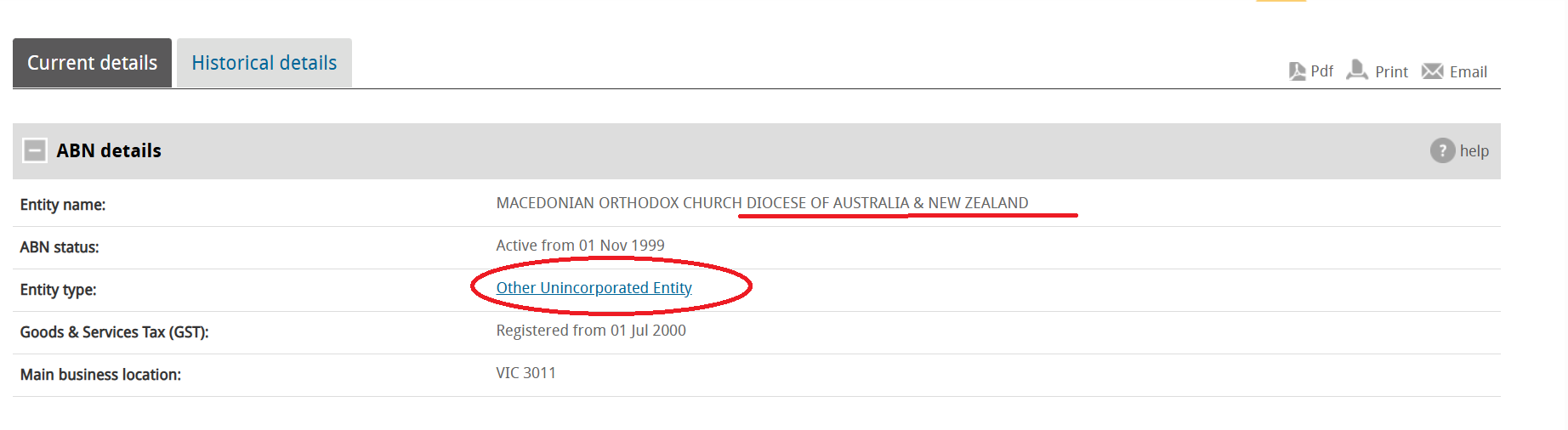Click the Pdf document icon
This screenshot has width=1568, height=430.
[1297, 71]
